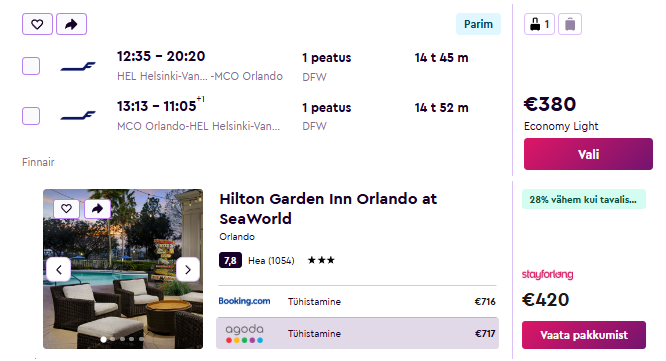Choose the agoda €717 offer row
The image size is (666, 361).
(x=357, y=333)
